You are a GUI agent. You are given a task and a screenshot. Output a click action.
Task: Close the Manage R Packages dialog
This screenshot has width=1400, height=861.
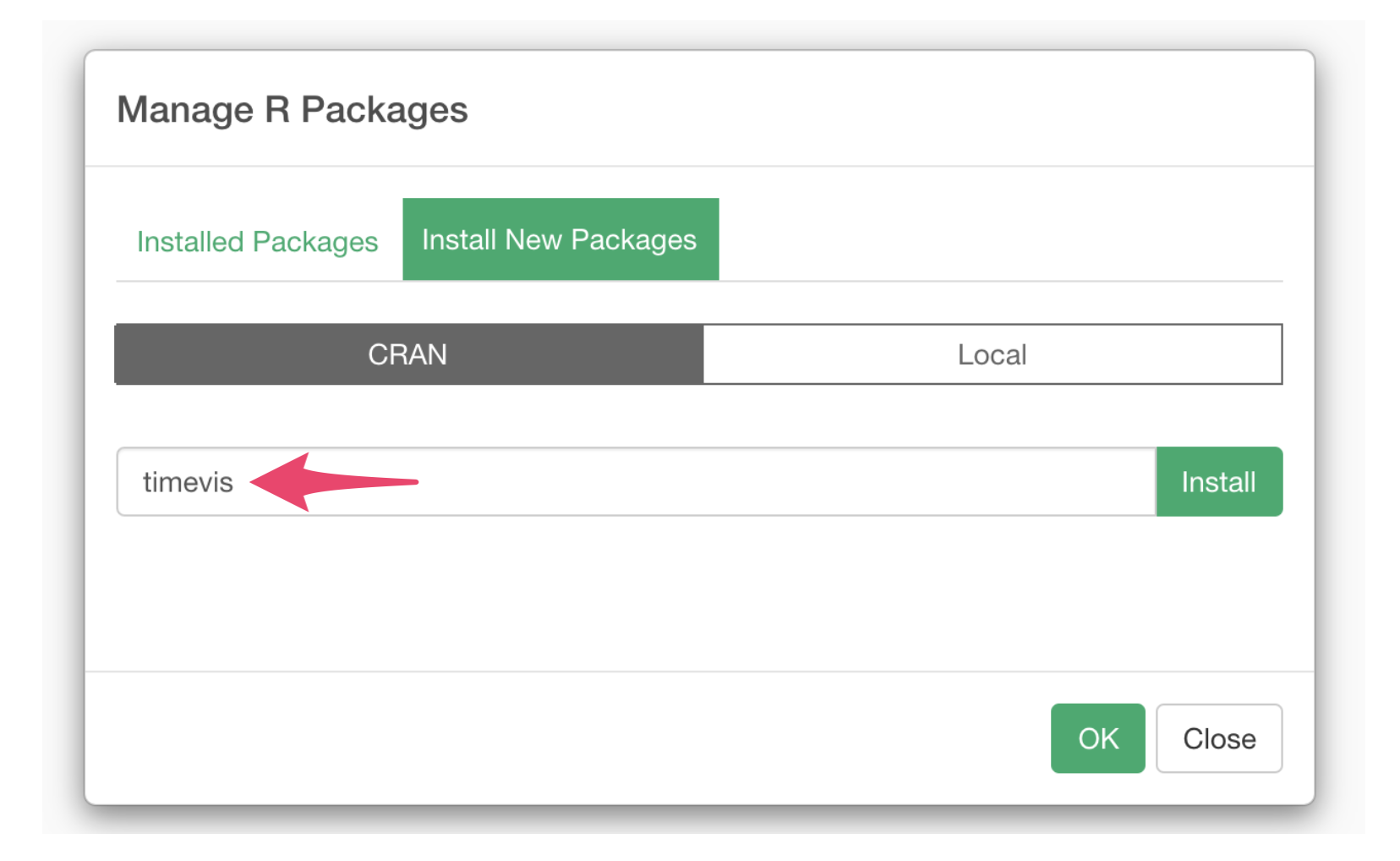[1219, 738]
